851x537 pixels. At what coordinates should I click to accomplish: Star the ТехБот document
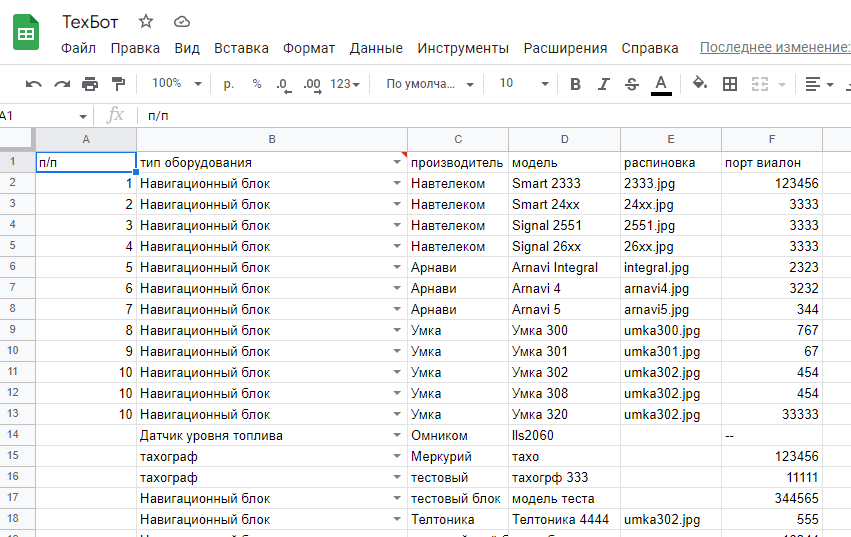tap(145, 22)
